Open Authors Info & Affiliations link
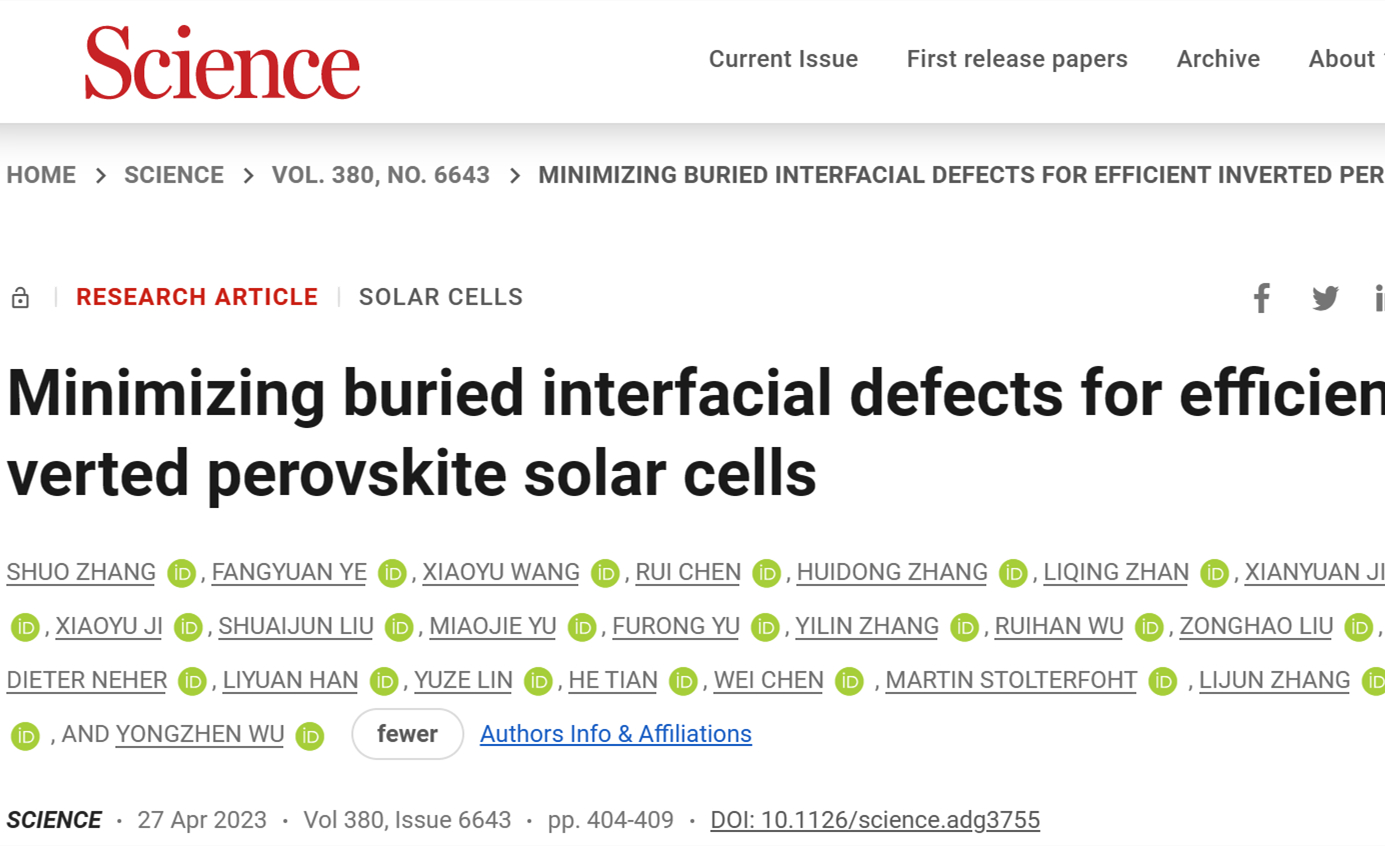 coord(616,734)
